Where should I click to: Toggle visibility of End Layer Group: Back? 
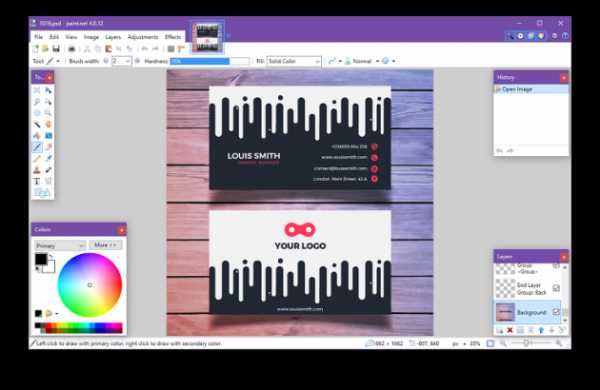point(556,288)
